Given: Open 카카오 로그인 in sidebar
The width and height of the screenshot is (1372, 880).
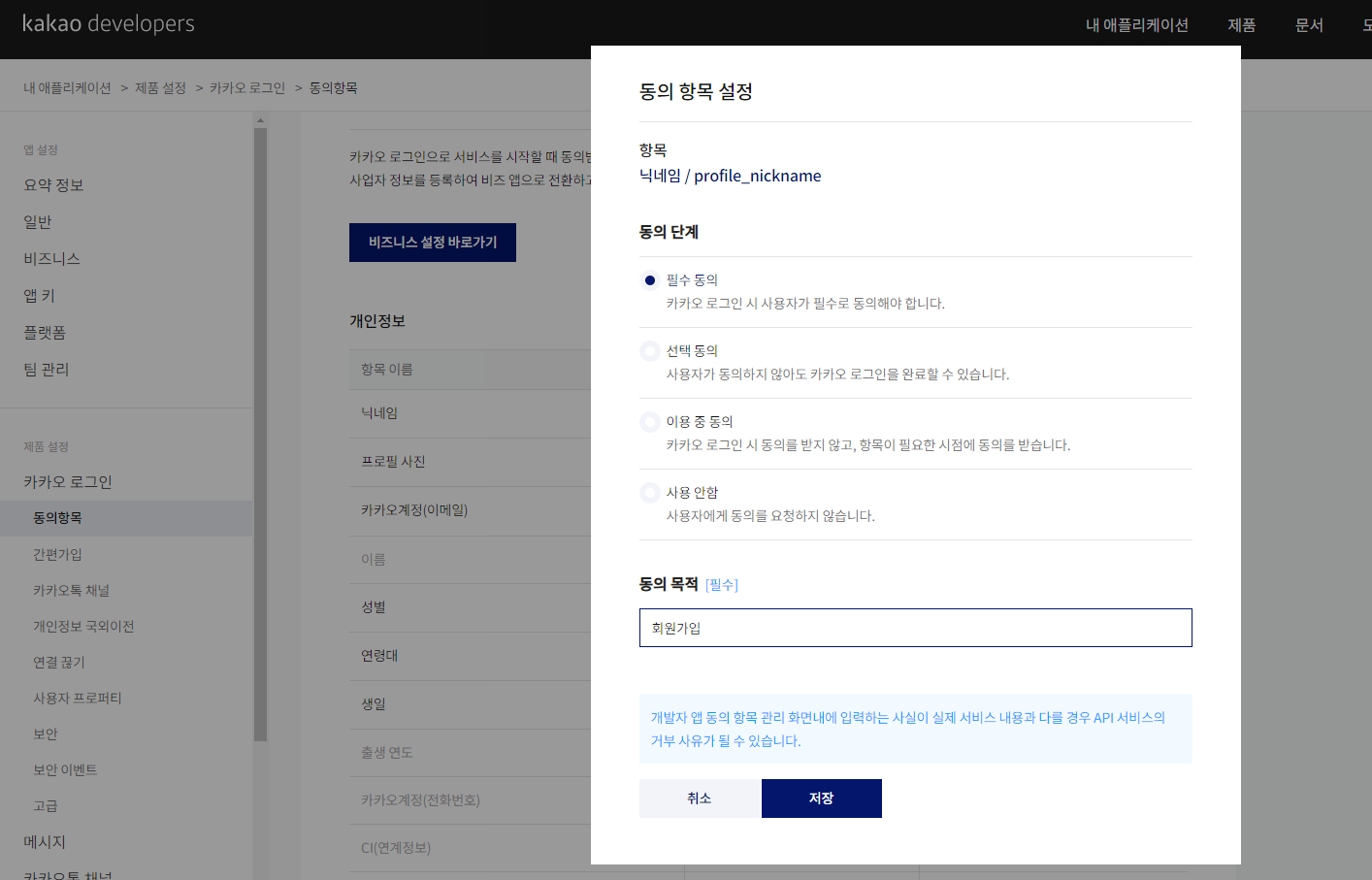Looking at the screenshot, I should pos(68,482).
